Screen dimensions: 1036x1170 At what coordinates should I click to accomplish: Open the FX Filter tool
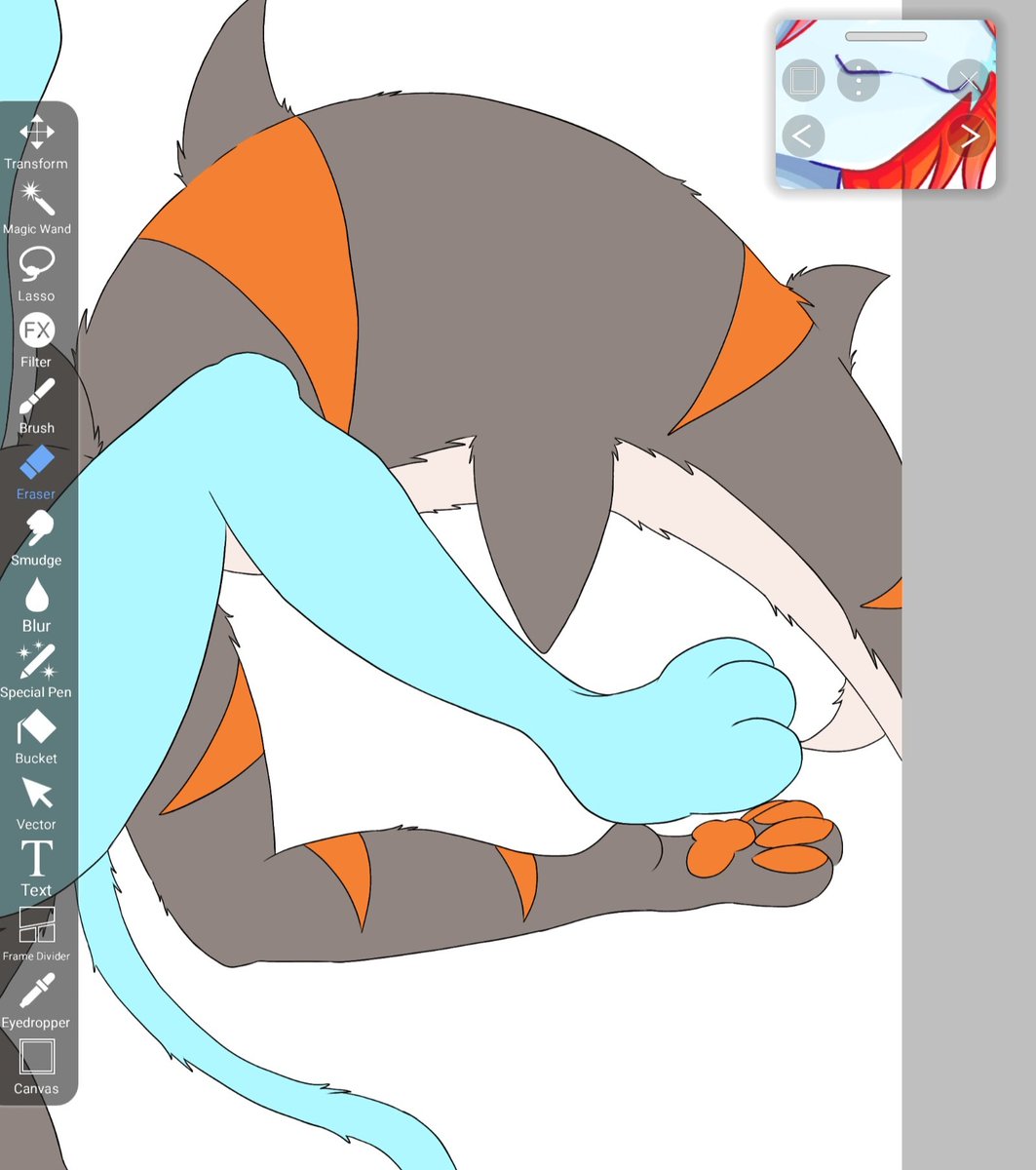(x=37, y=340)
